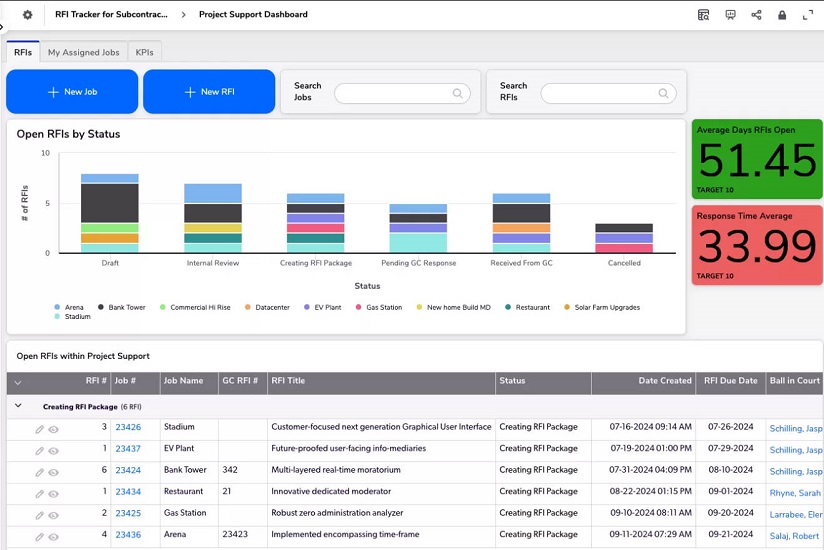The width and height of the screenshot is (824, 550).
Task: Open job number 23424 link
Action: [x=128, y=470]
